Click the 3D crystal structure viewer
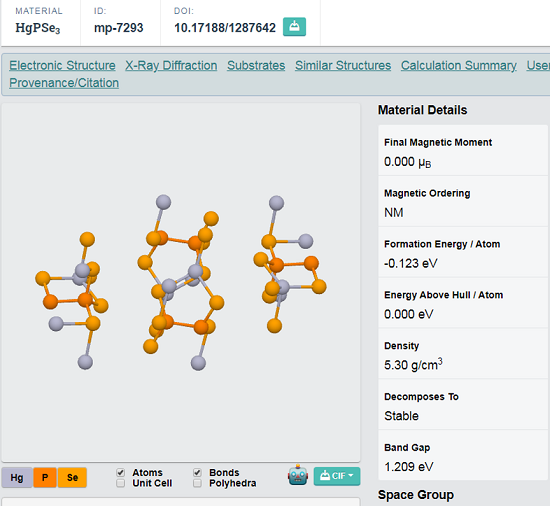 181,282
